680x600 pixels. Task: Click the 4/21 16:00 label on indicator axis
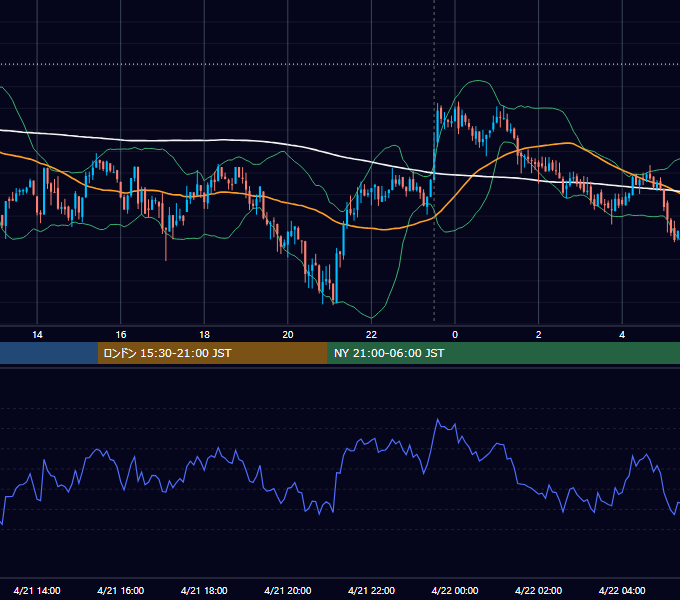tap(121, 590)
